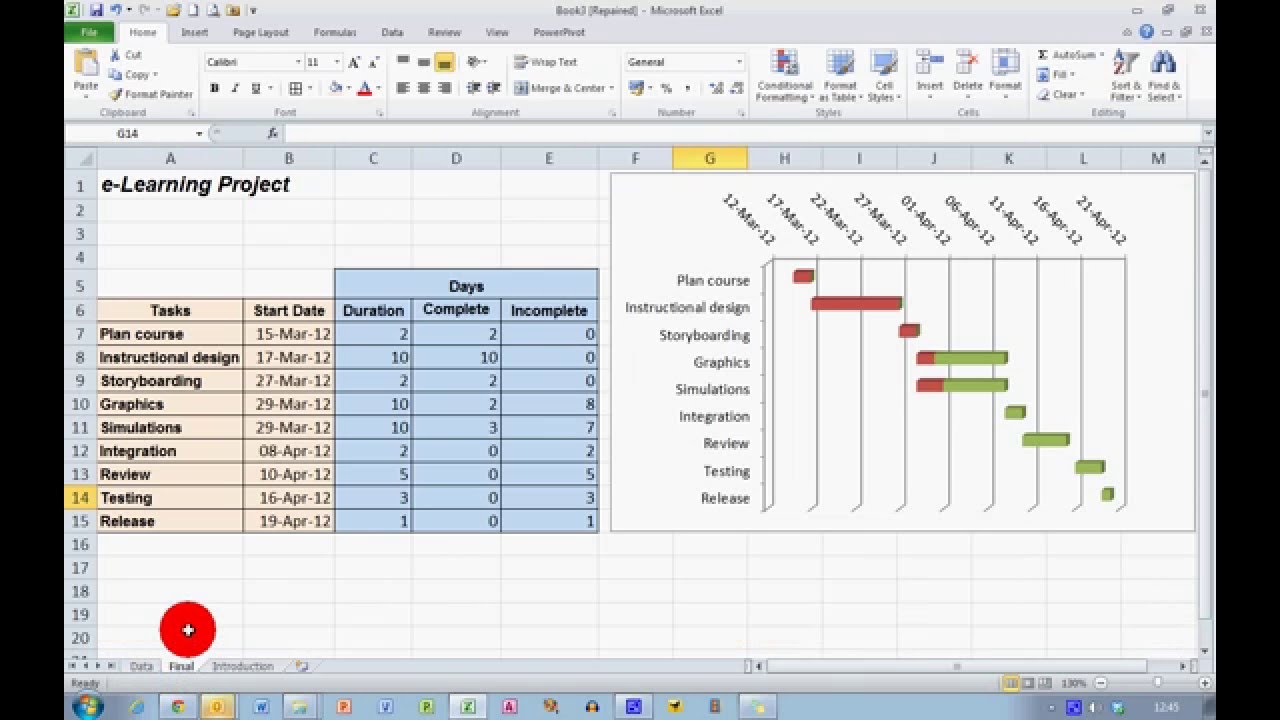Switch to Page Layout tab

click(260, 32)
